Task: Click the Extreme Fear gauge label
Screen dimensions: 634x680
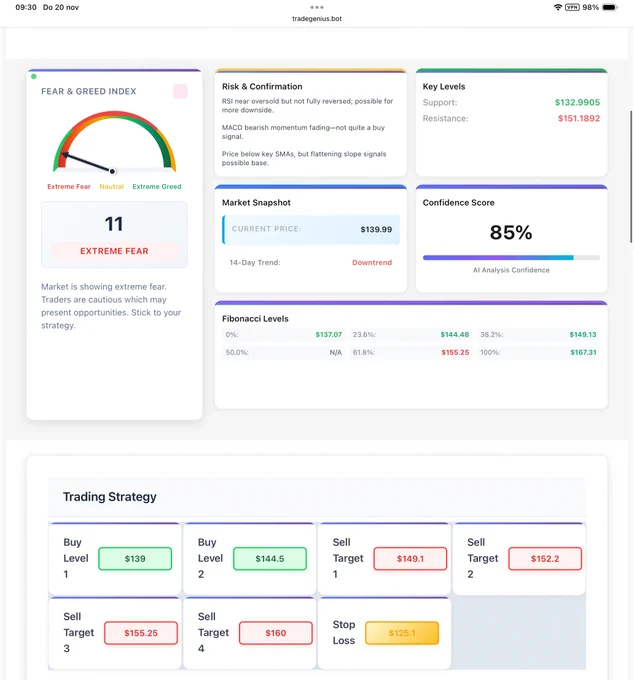Action: click(x=69, y=186)
